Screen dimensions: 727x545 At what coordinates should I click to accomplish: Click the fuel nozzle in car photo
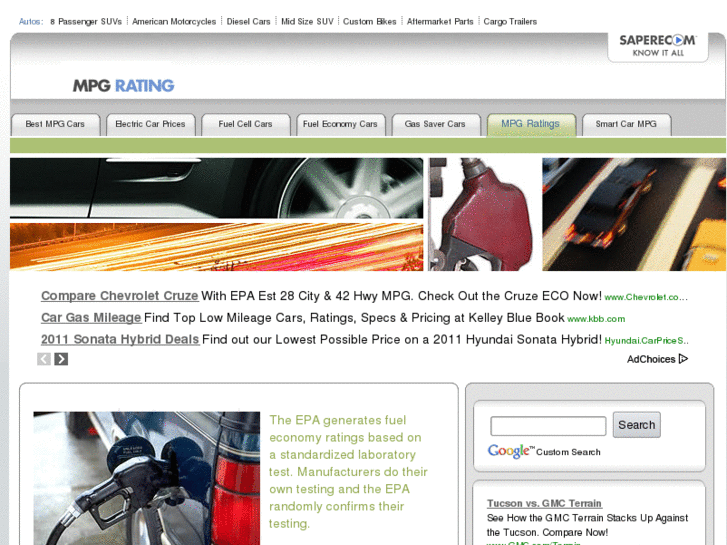(x=147, y=478)
